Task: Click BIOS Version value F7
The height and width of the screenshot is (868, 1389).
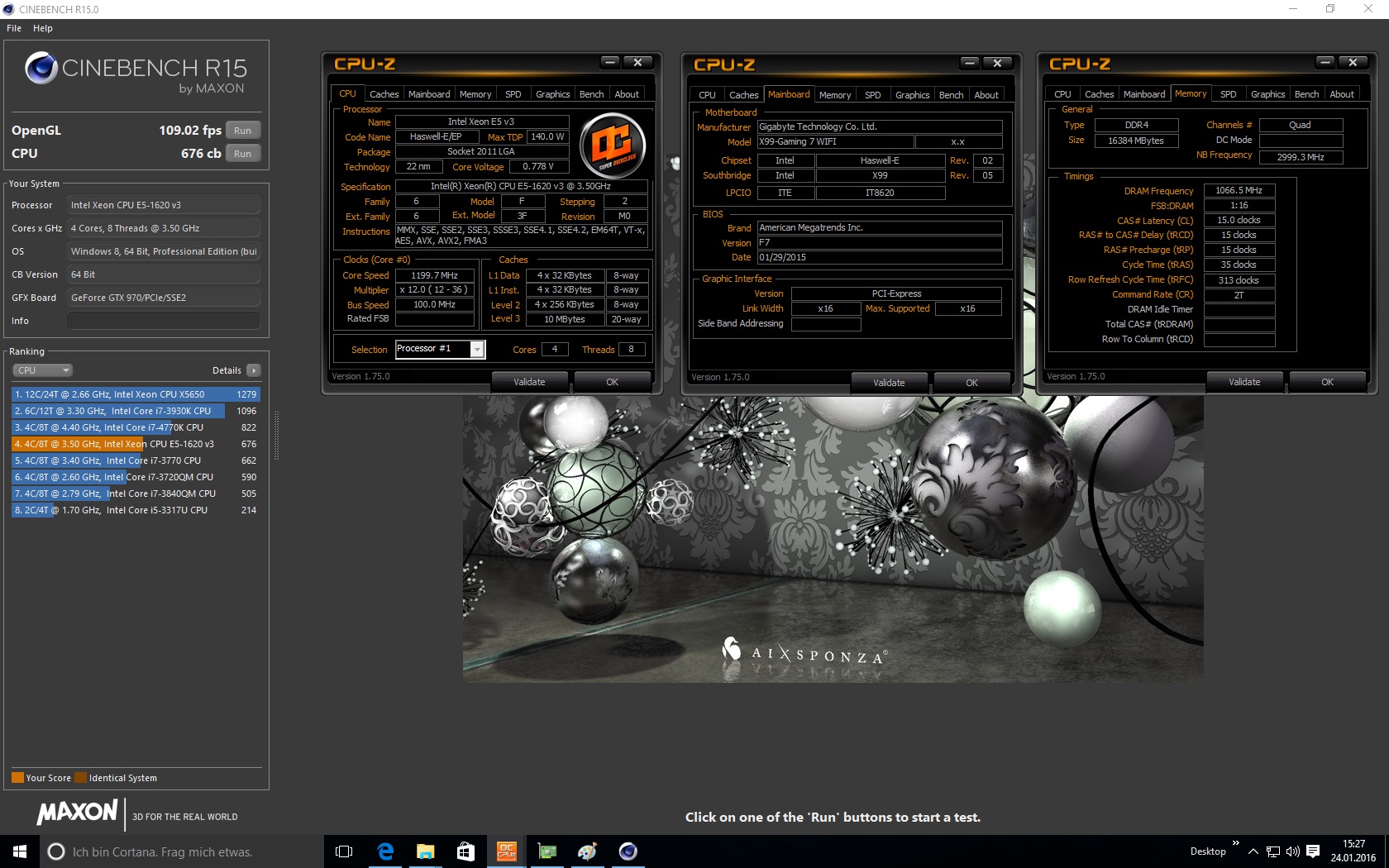Action: 880,243
